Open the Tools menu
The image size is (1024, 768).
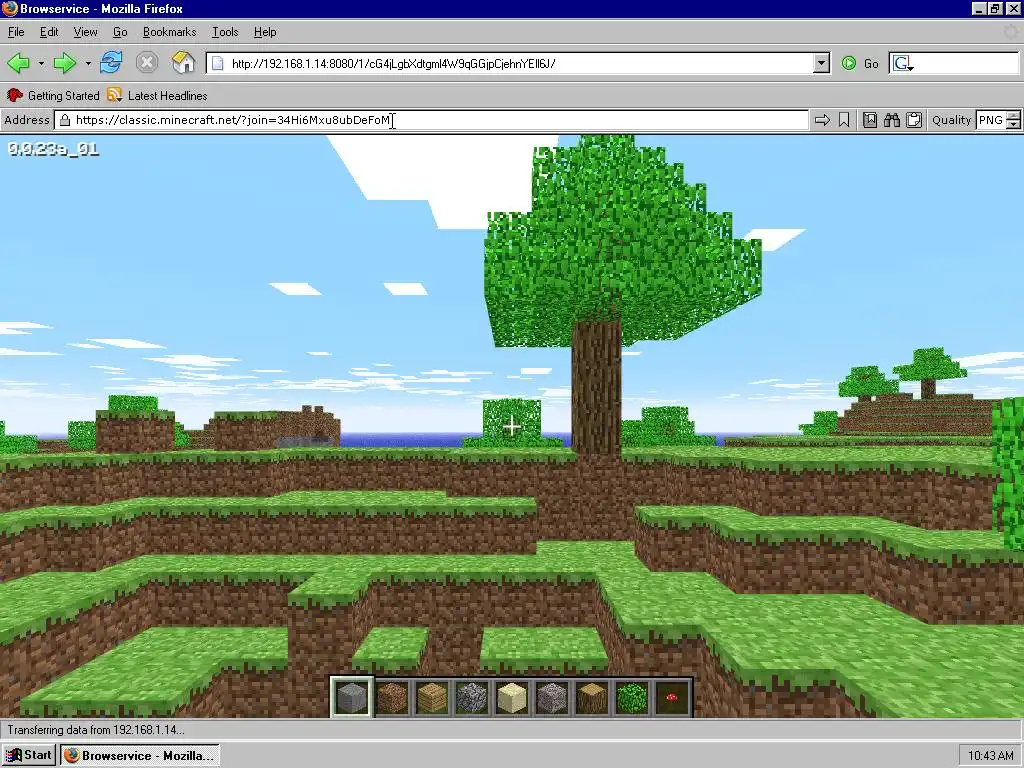tap(225, 32)
